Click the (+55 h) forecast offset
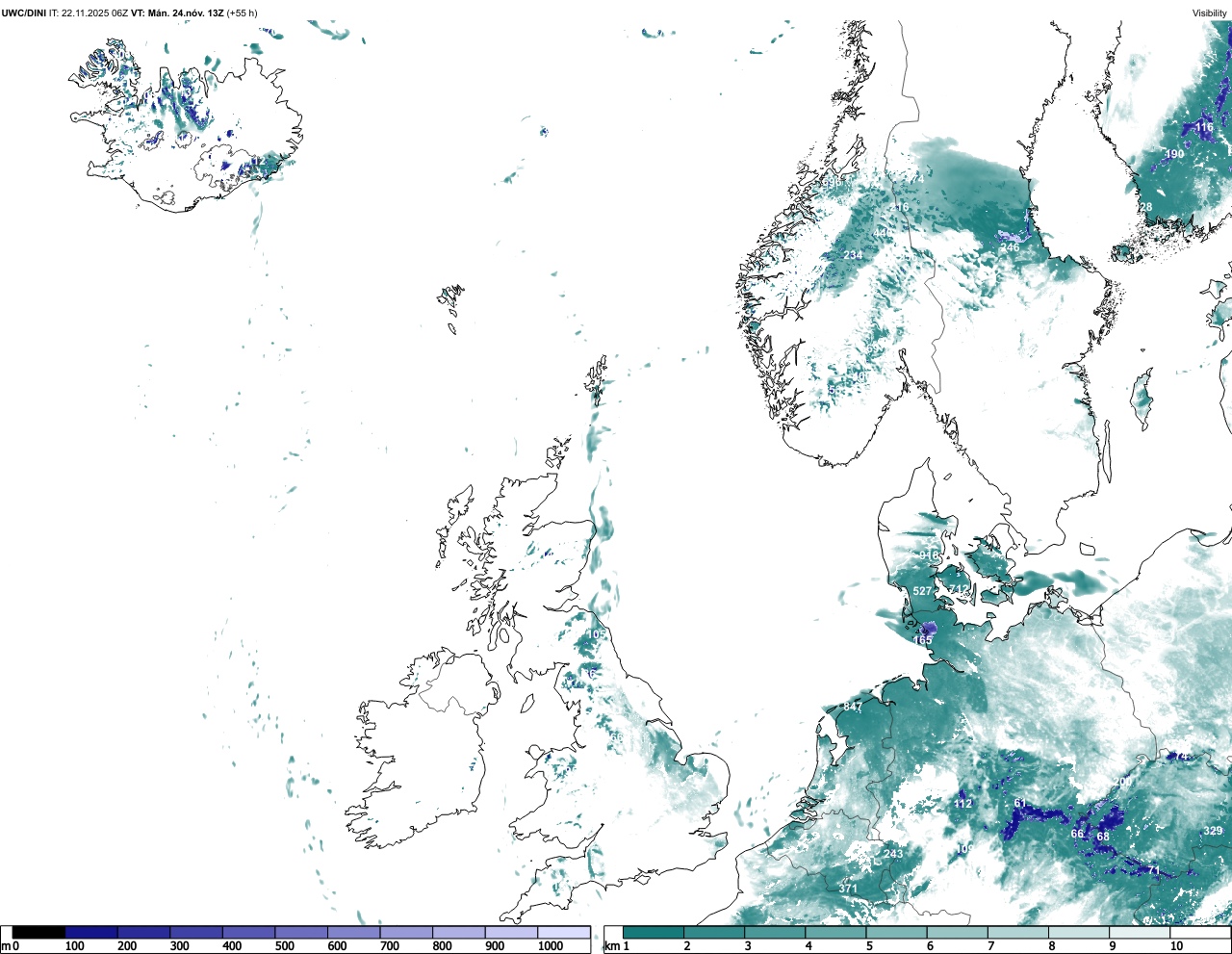 (x=242, y=13)
